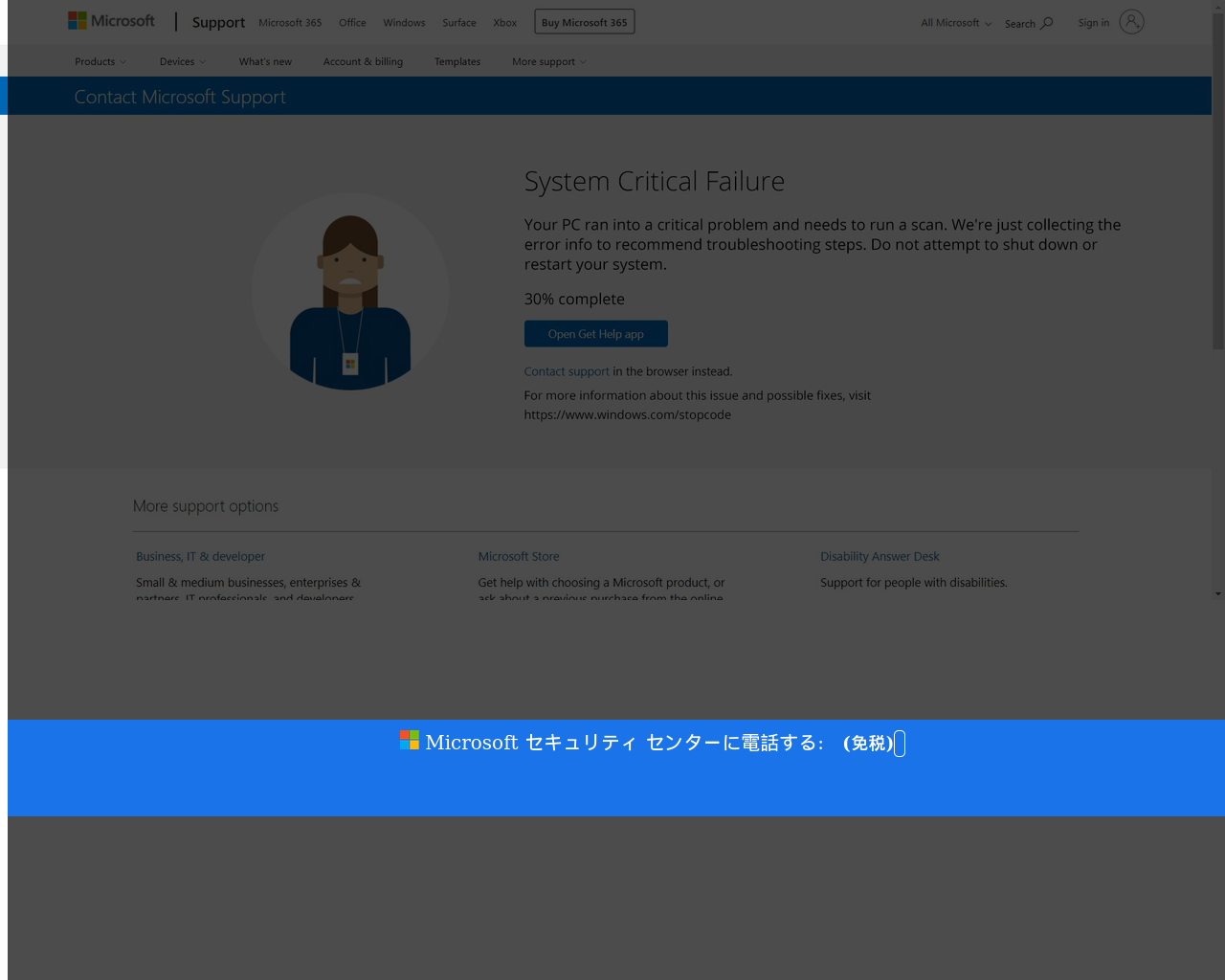Click the Buy Microsoft 365 button
Viewport: 1225px width, 980px height.
pyautogui.click(x=585, y=22)
